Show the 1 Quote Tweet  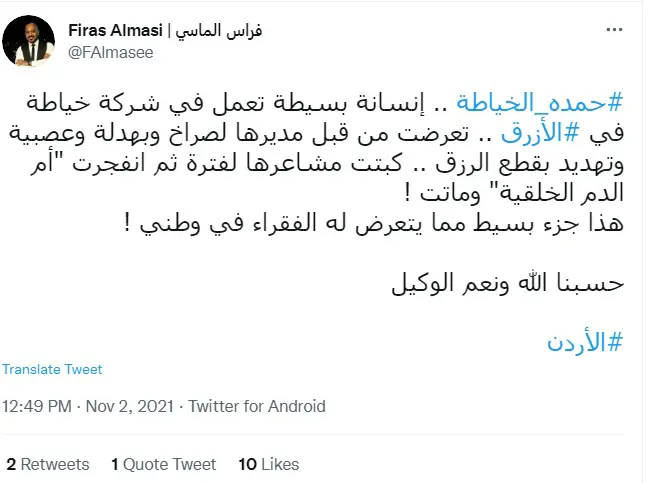pos(163,464)
